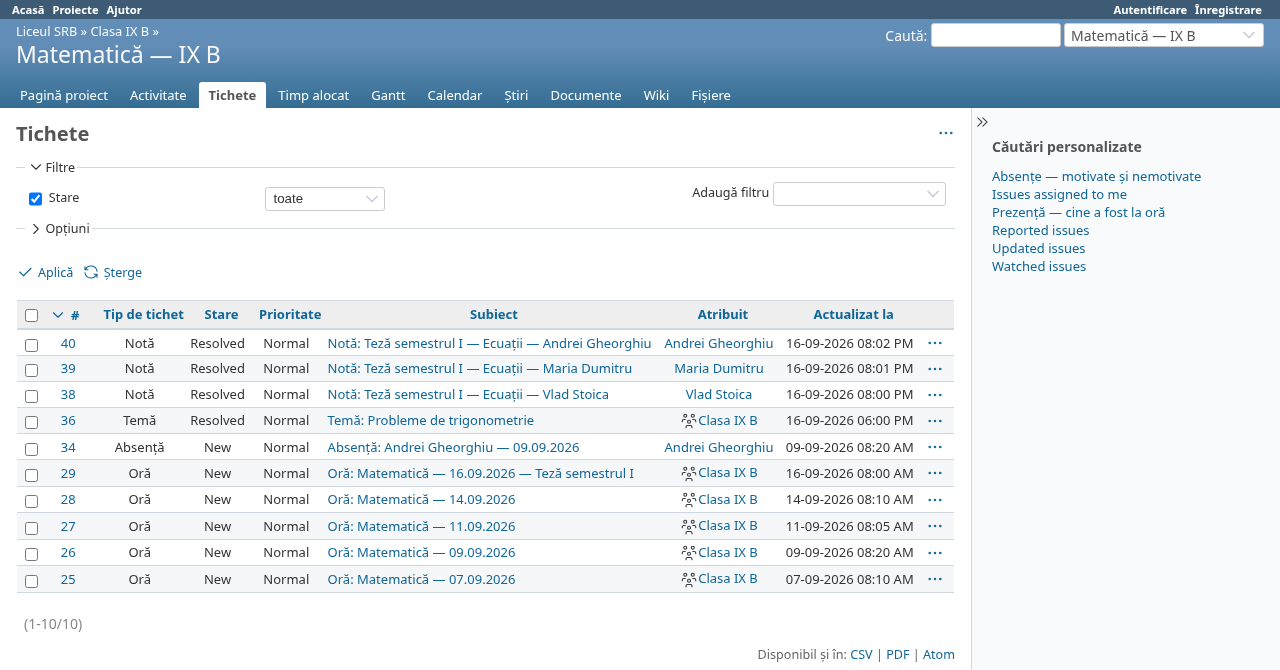Sort by Actualizat la column header
The width and height of the screenshot is (1280, 670).
[853, 314]
